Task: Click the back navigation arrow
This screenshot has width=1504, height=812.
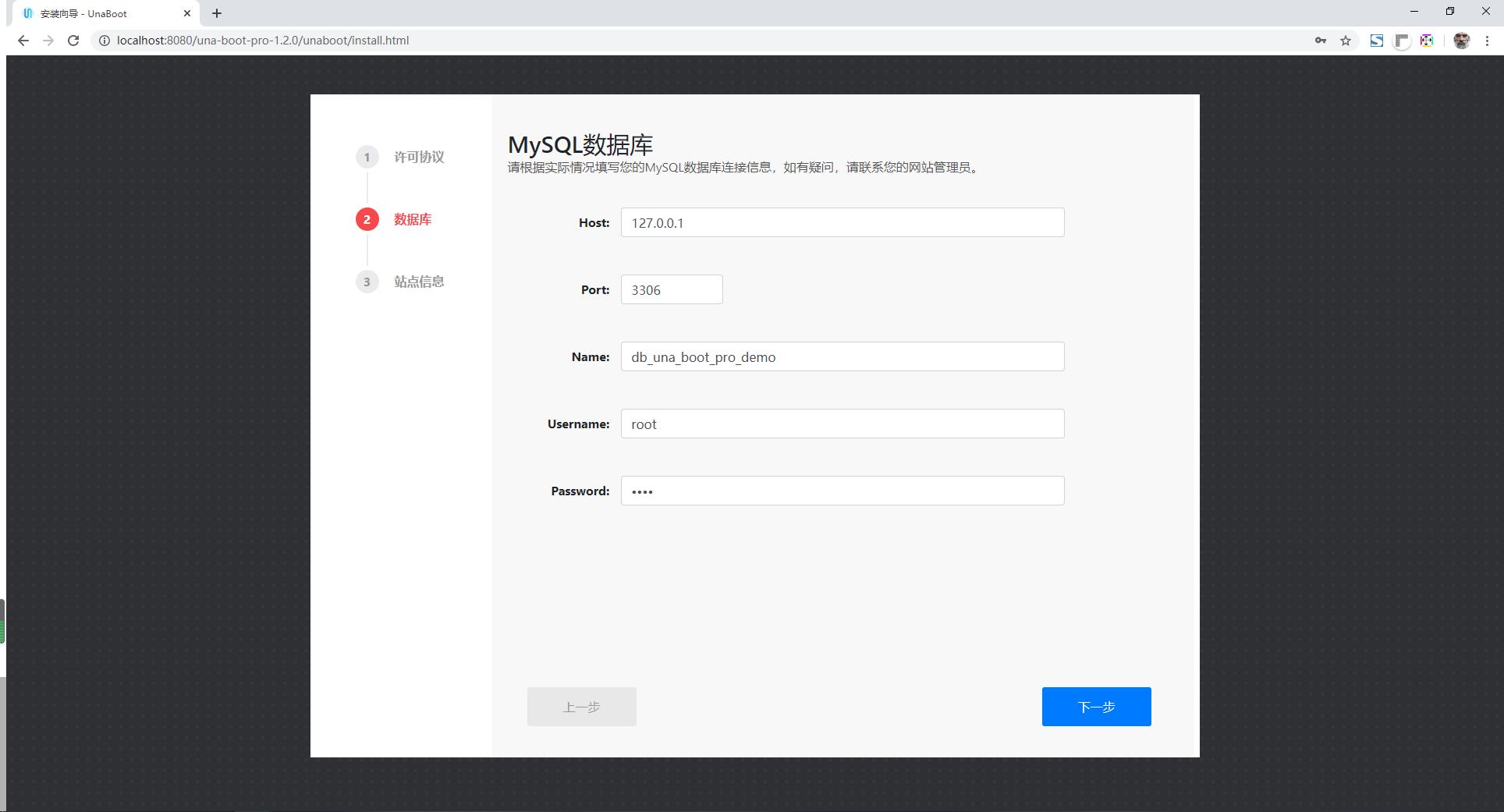Action: point(22,40)
